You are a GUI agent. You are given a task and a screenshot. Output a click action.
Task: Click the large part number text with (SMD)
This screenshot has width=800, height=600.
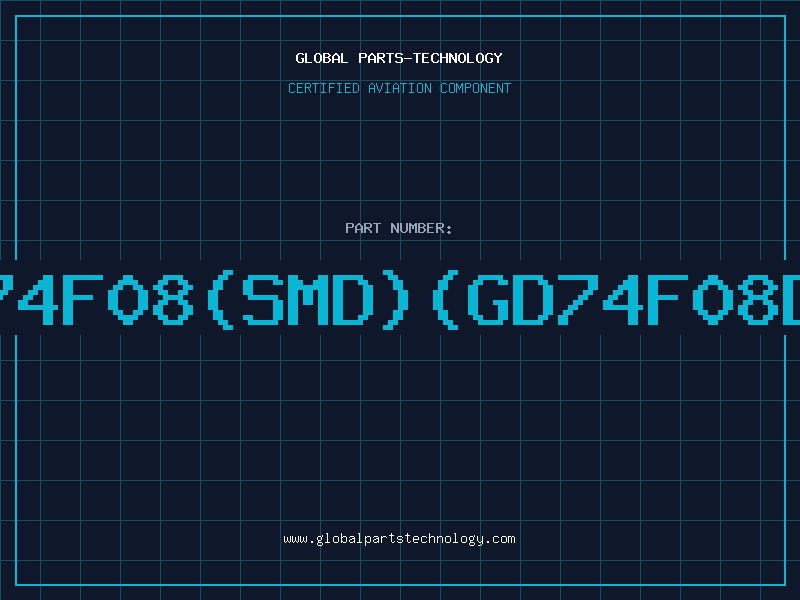coord(400,299)
